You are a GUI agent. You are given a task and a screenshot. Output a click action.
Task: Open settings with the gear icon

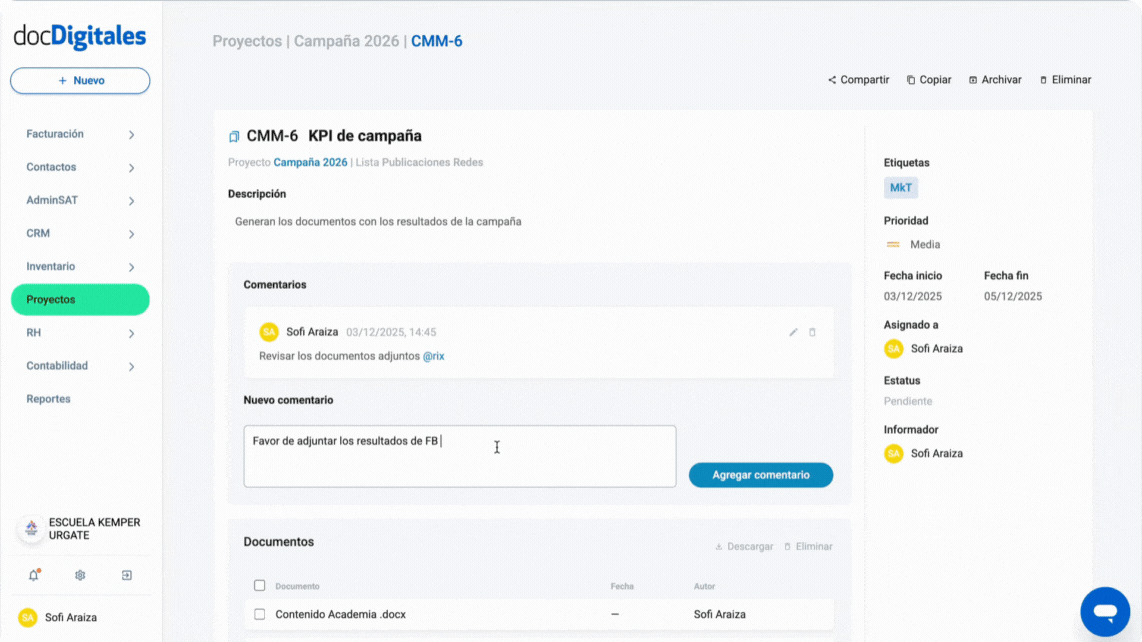79,575
